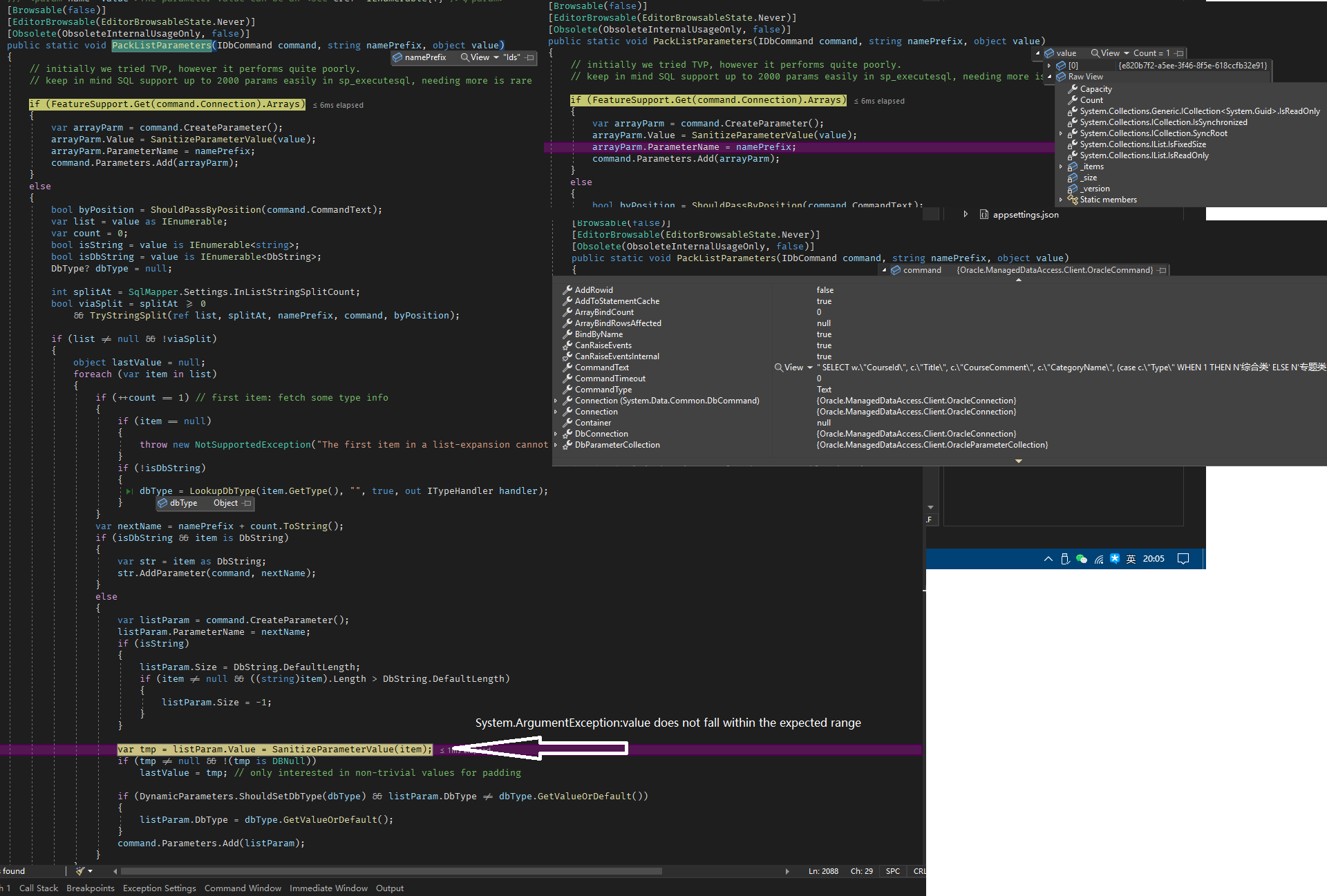Expand the _items field
This screenshot has width=1327, height=896.
1061,166
